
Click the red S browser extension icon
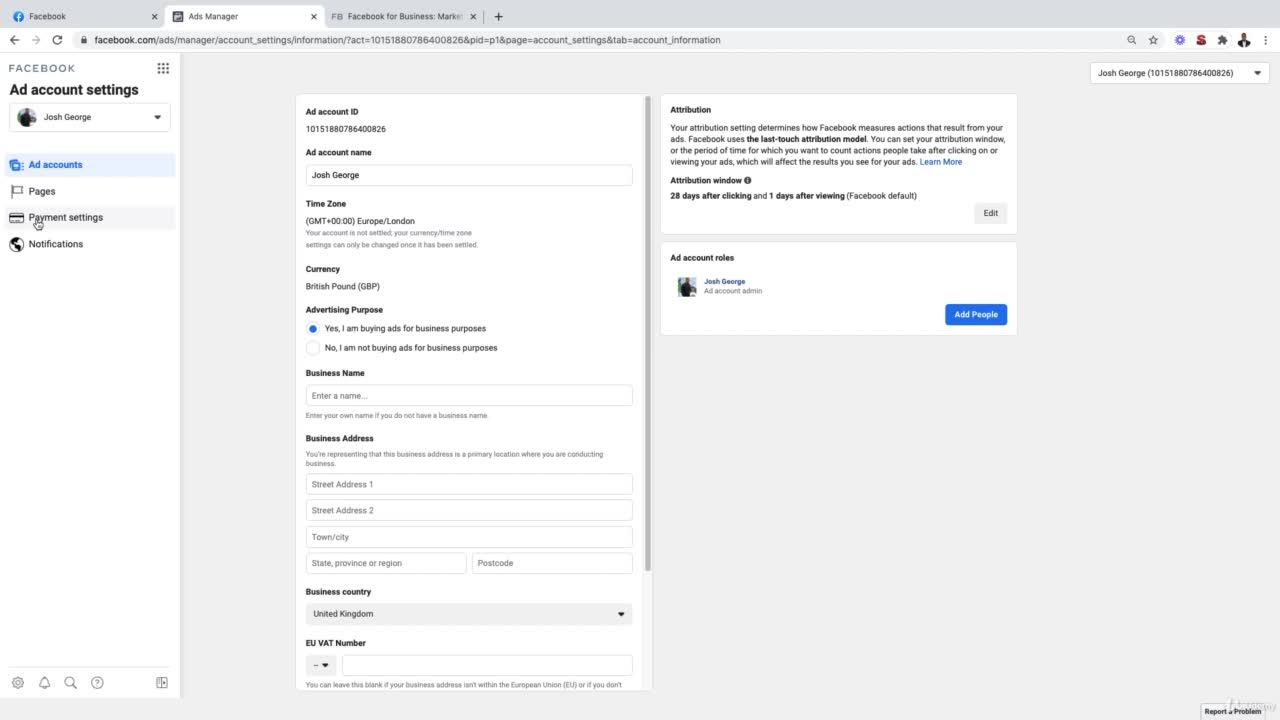pos(1201,40)
